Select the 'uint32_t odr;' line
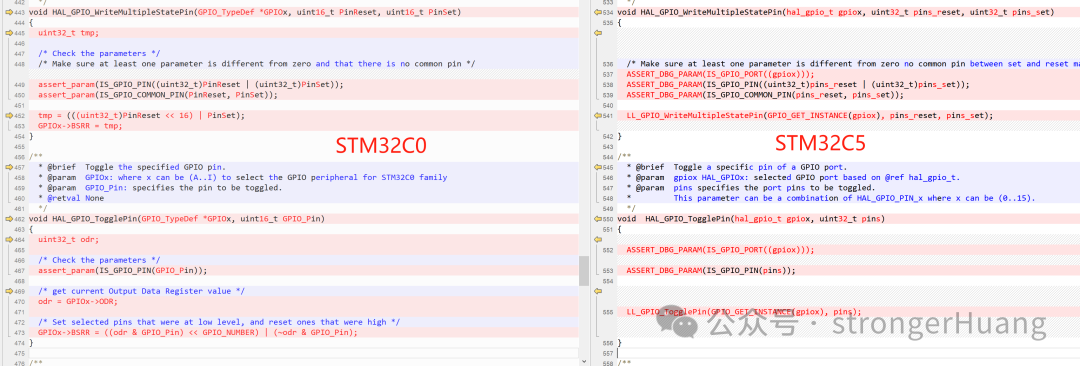 (68, 239)
